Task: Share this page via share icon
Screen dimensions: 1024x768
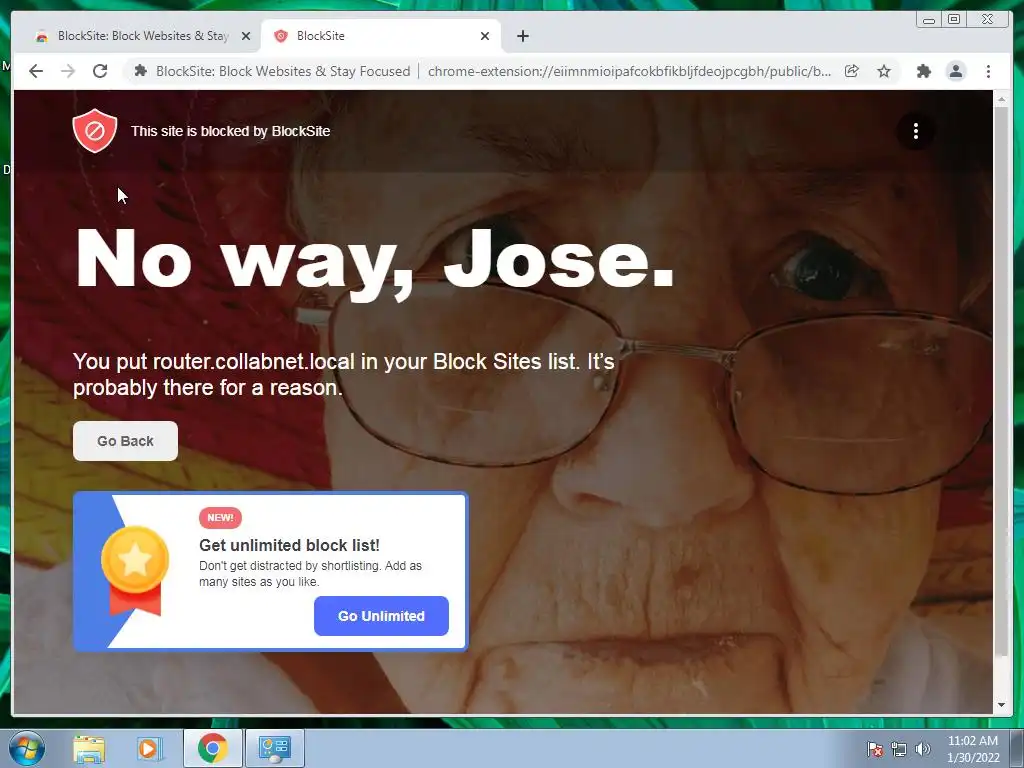Action: click(852, 71)
